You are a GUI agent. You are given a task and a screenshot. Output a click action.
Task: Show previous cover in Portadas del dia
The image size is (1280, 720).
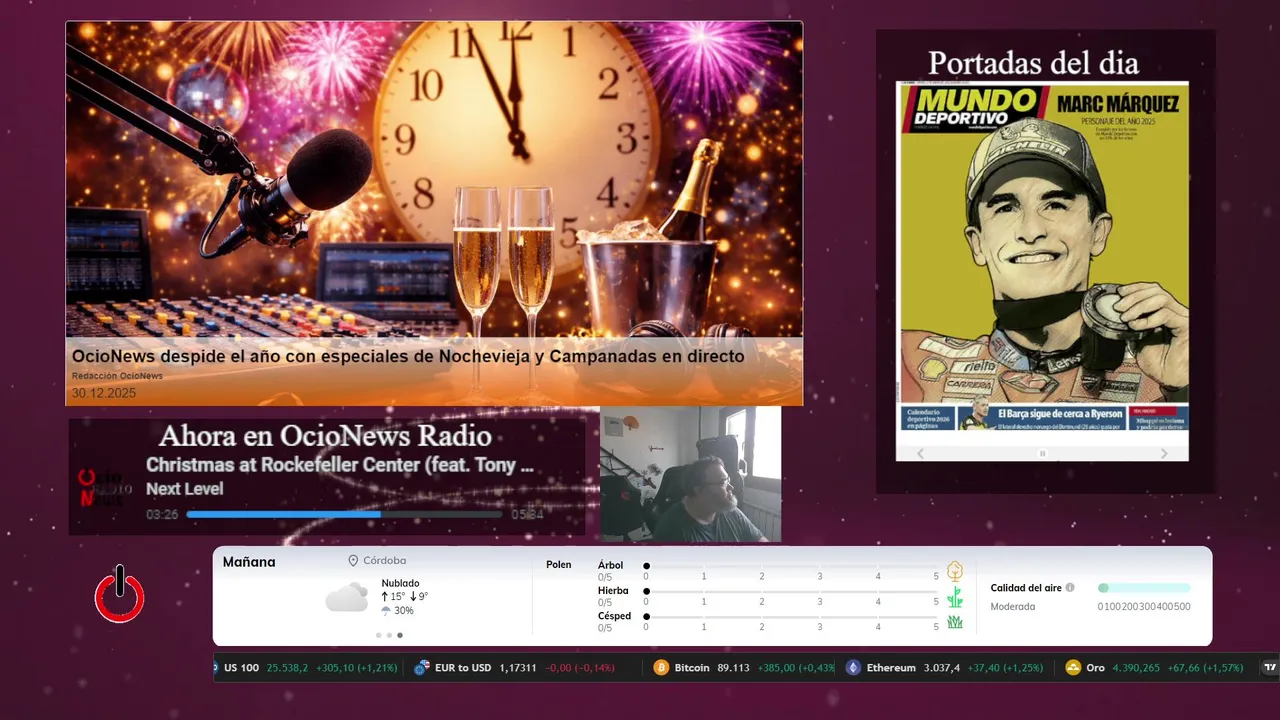pyautogui.click(x=921, y=453)
